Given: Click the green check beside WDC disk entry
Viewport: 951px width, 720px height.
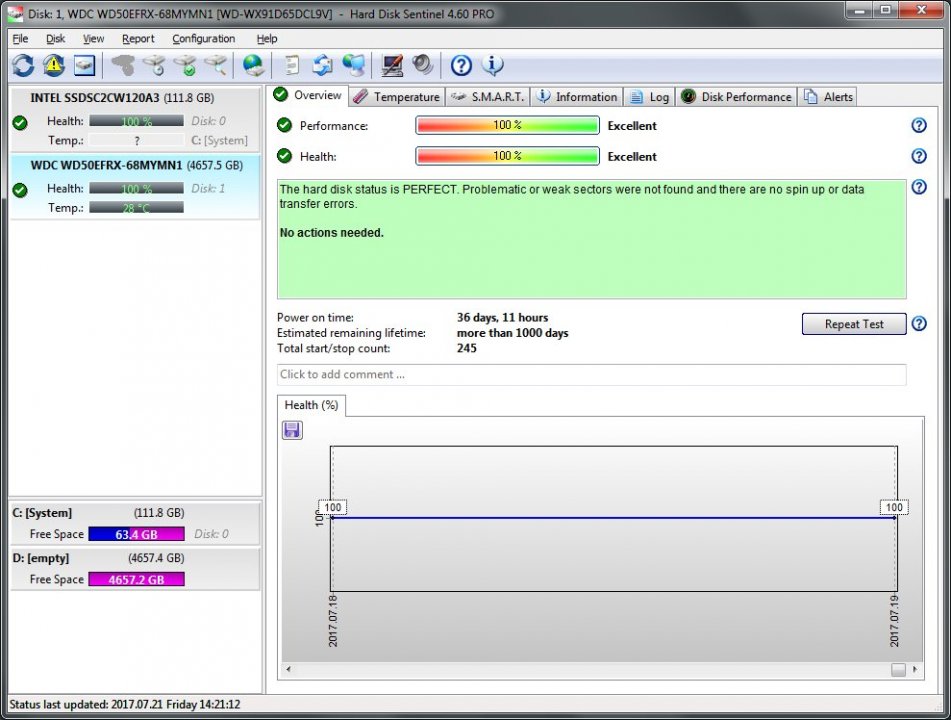Looking at the screenshot, I should pos(19,190).
